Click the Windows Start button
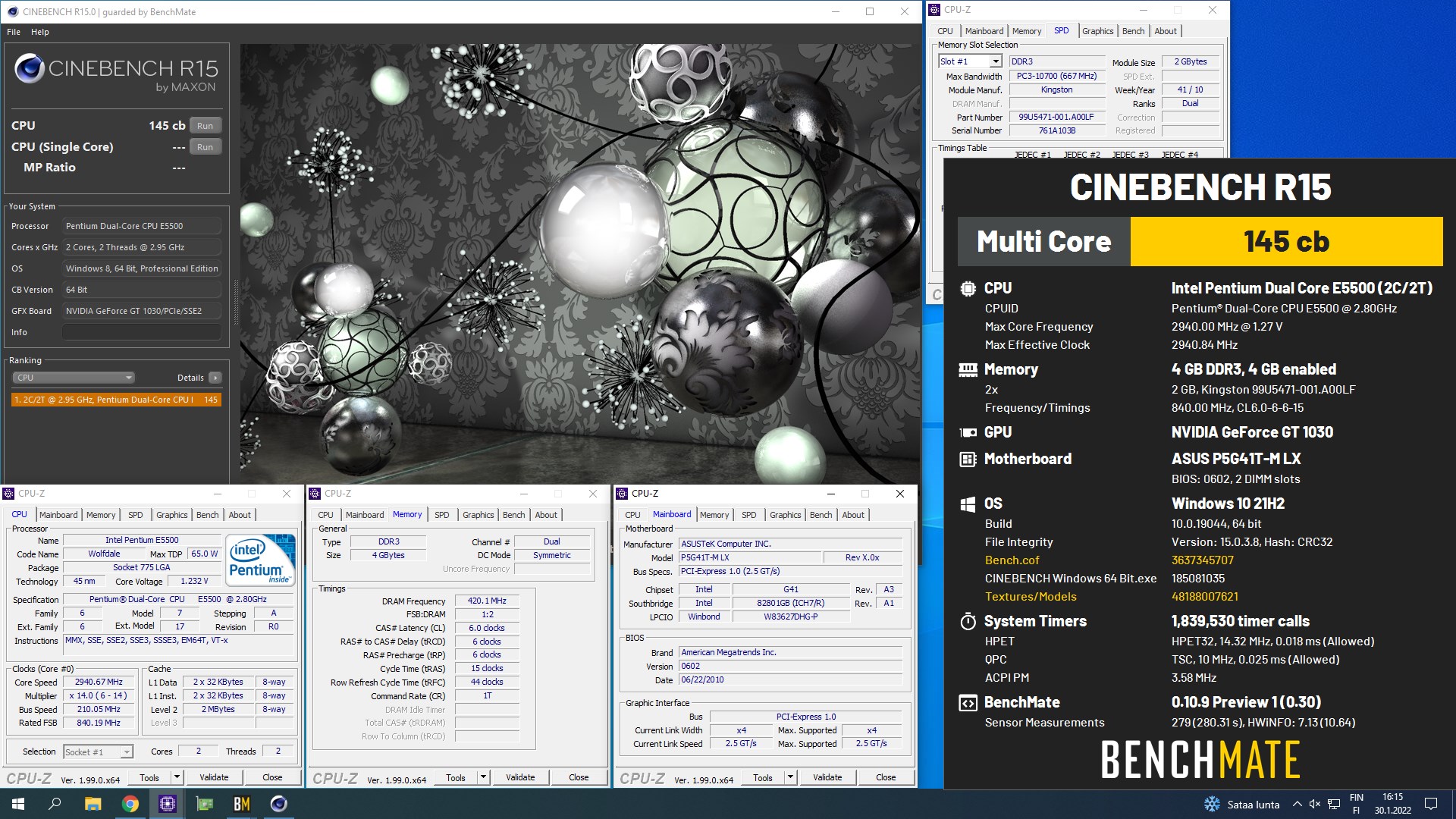The image size is (1456, 819). (x=18, y=804)
